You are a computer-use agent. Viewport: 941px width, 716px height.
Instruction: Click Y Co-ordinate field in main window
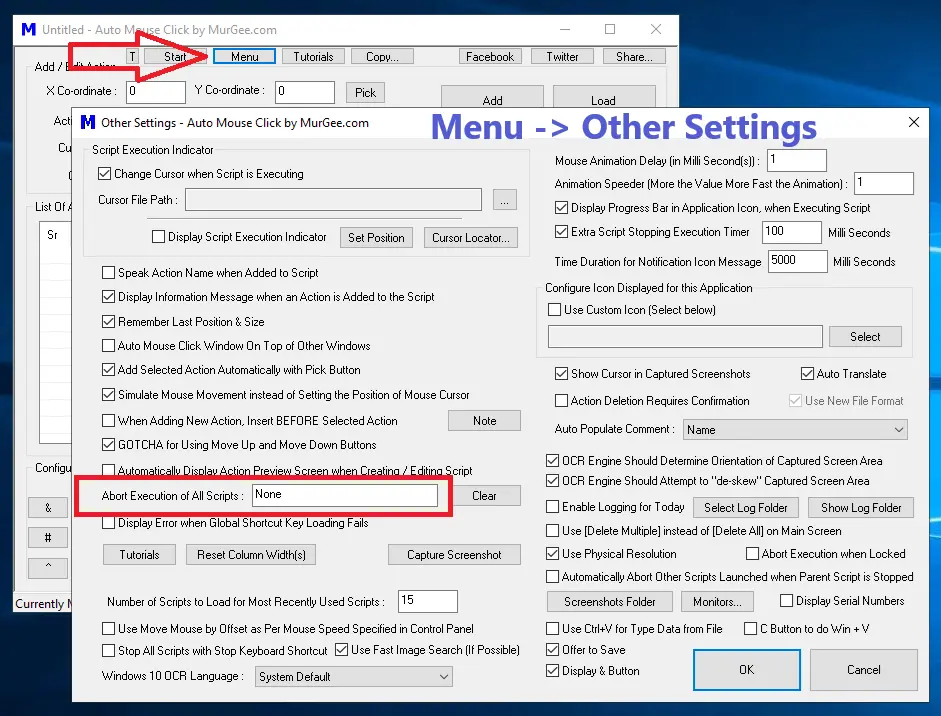pyautogui.click(x=305, y=92)
